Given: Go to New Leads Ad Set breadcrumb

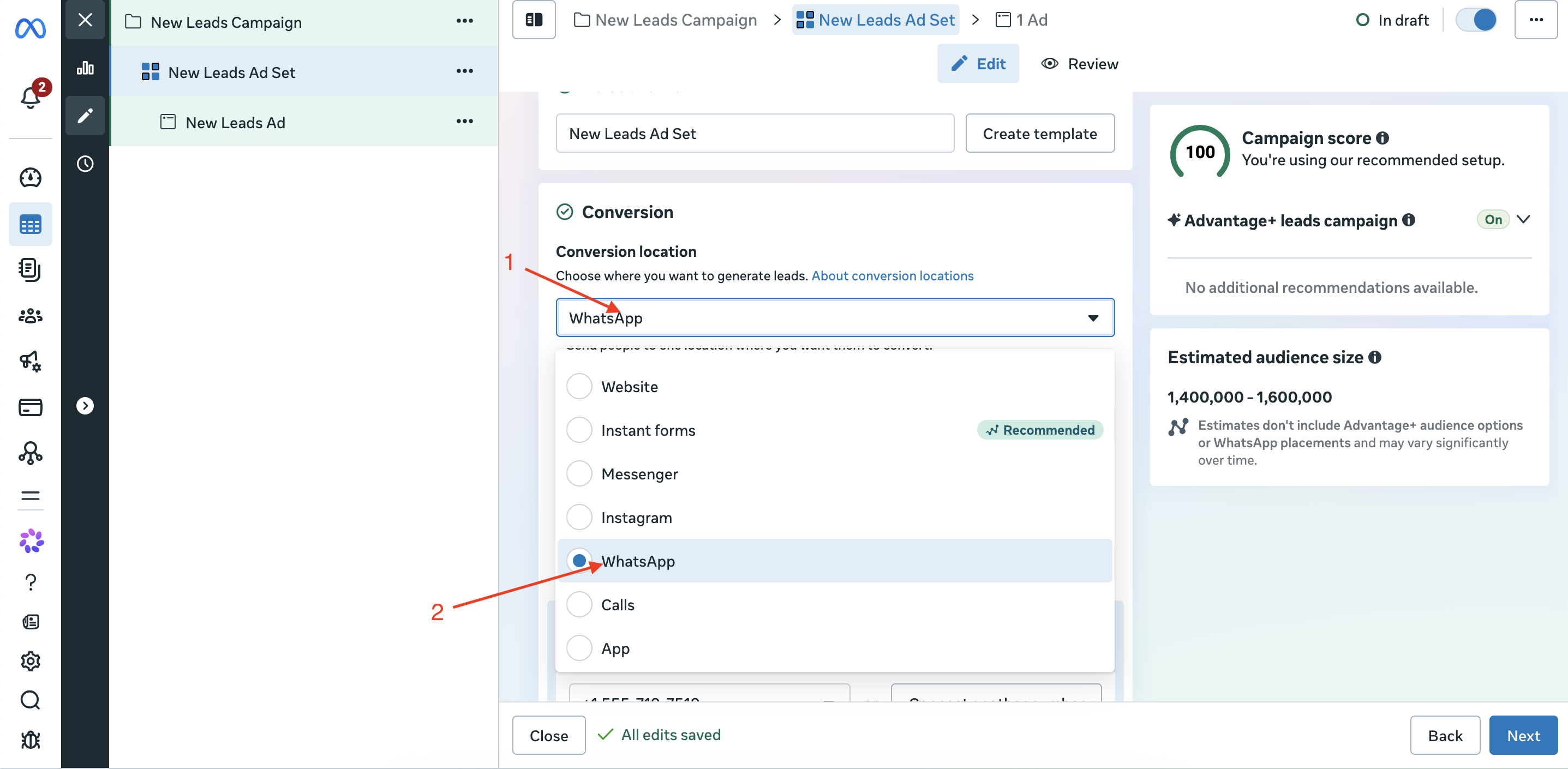Looking at the screenshot, I should tap(875, 20).
